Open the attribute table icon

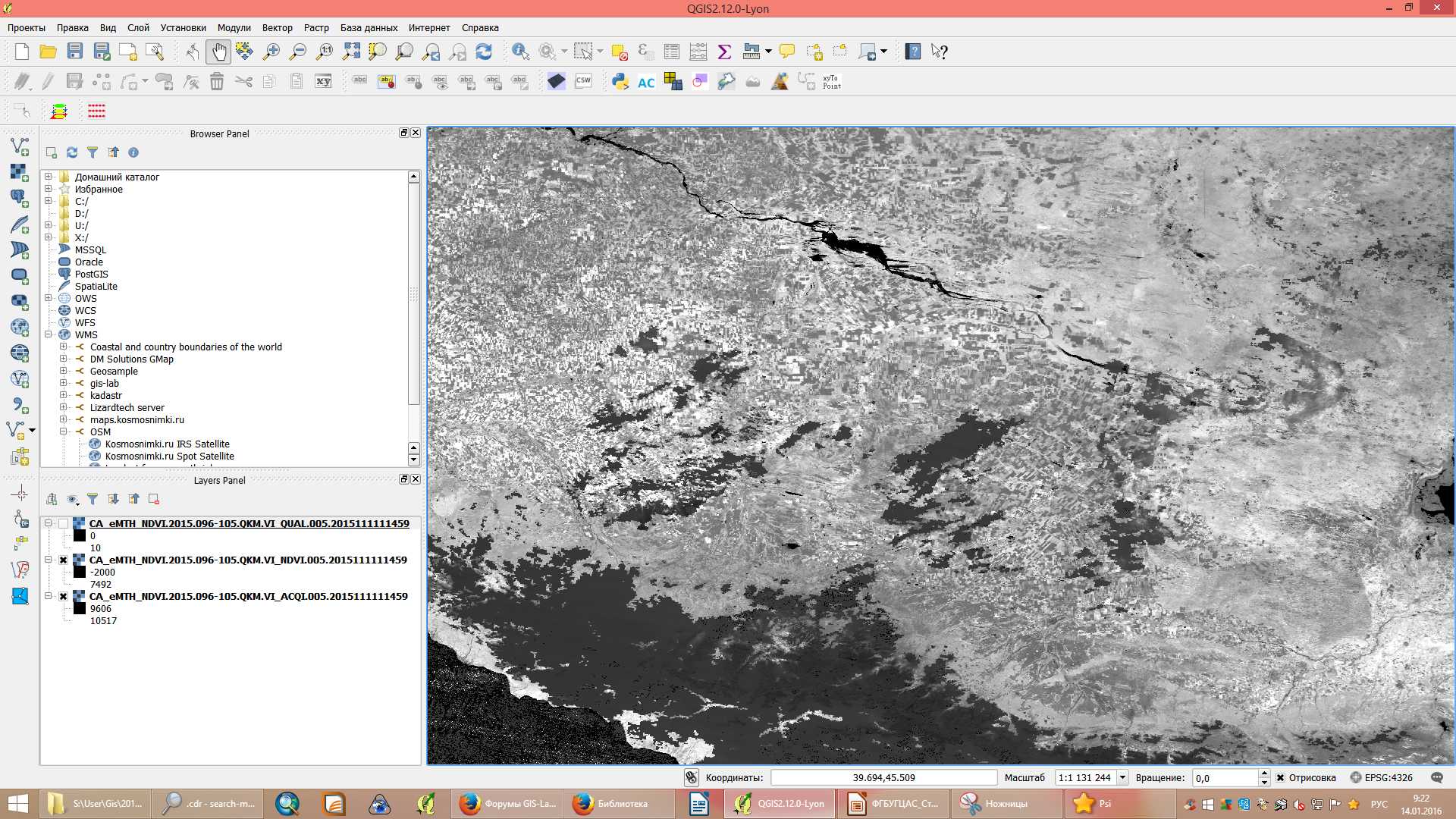(x=671, y=52)
